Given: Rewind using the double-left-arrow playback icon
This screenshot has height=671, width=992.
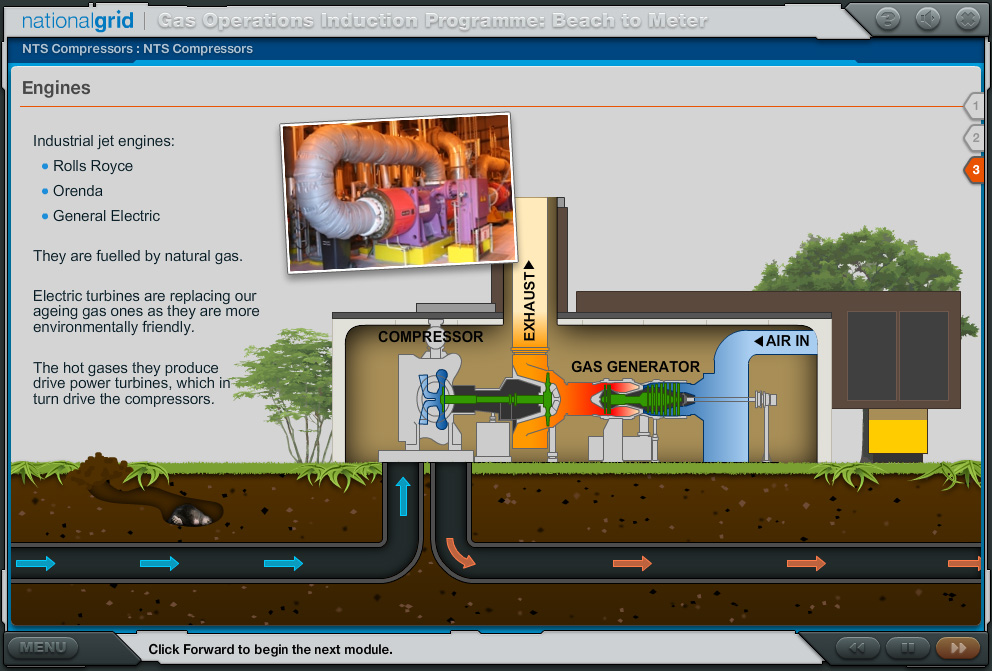Looking at the screenshot, I should point(860,648).
